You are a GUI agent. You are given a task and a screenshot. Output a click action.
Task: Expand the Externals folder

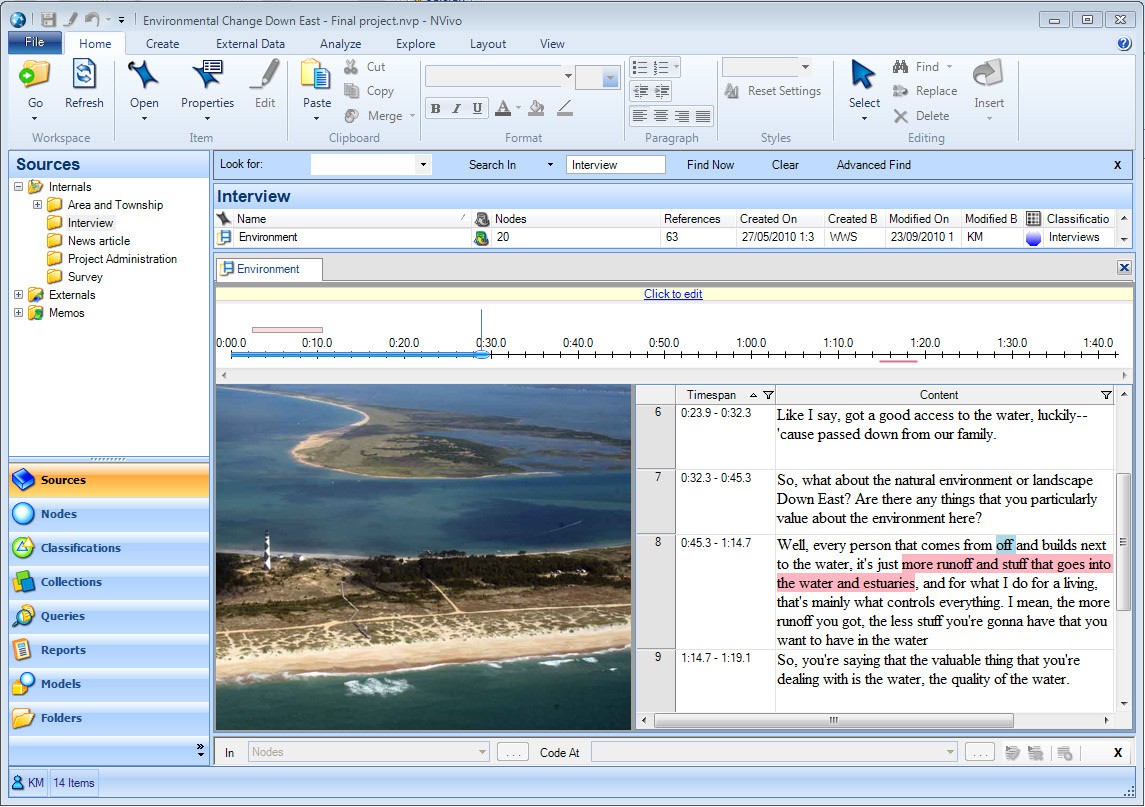pyautogui.click(x=18, y=294)
